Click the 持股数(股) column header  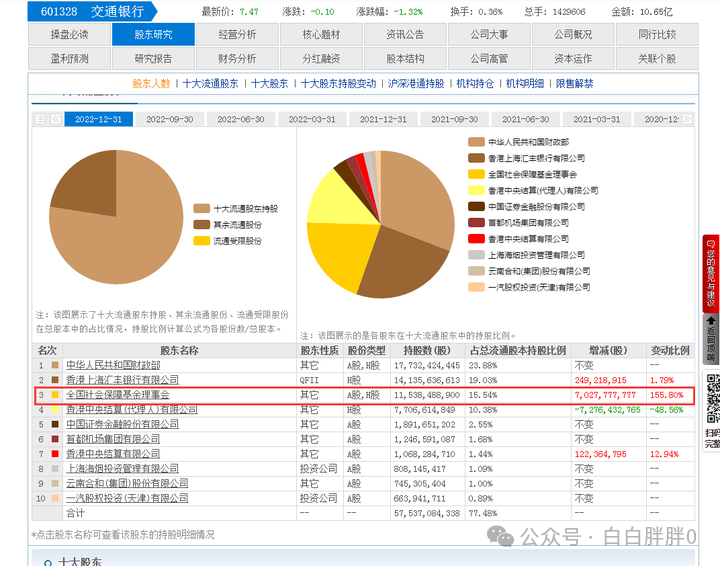pos(427,351)
